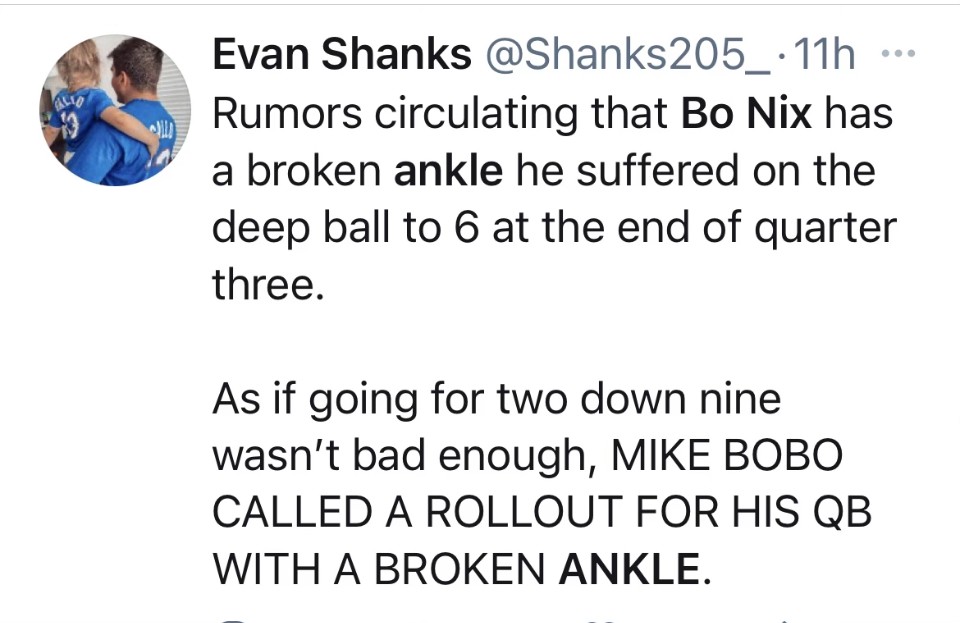Tap the bold uppercase "ANKLE" word
Image resolution: width=960 pixels, height=623 pixels.
630,569
